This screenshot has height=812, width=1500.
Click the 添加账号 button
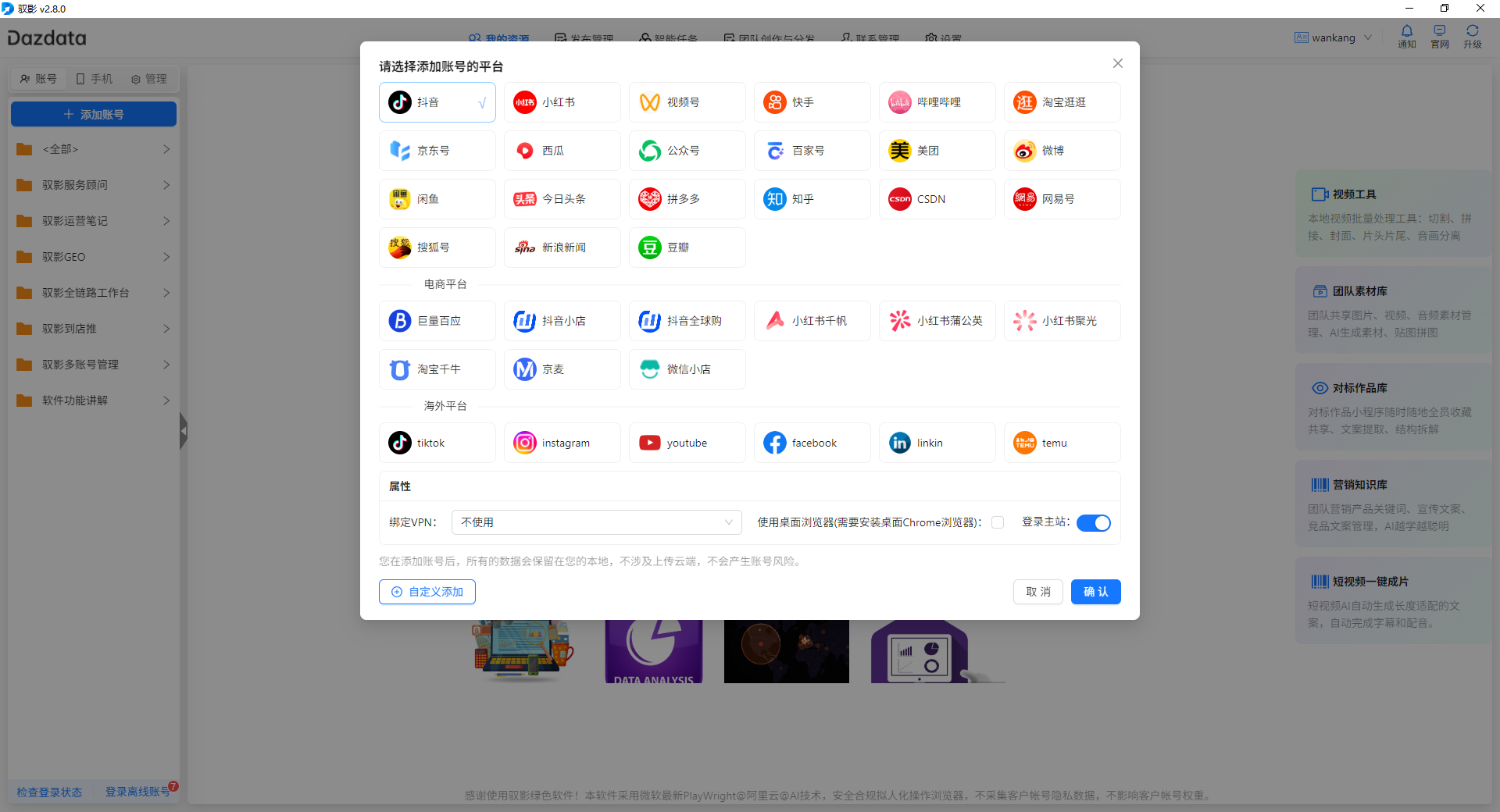tap(94, 114)
